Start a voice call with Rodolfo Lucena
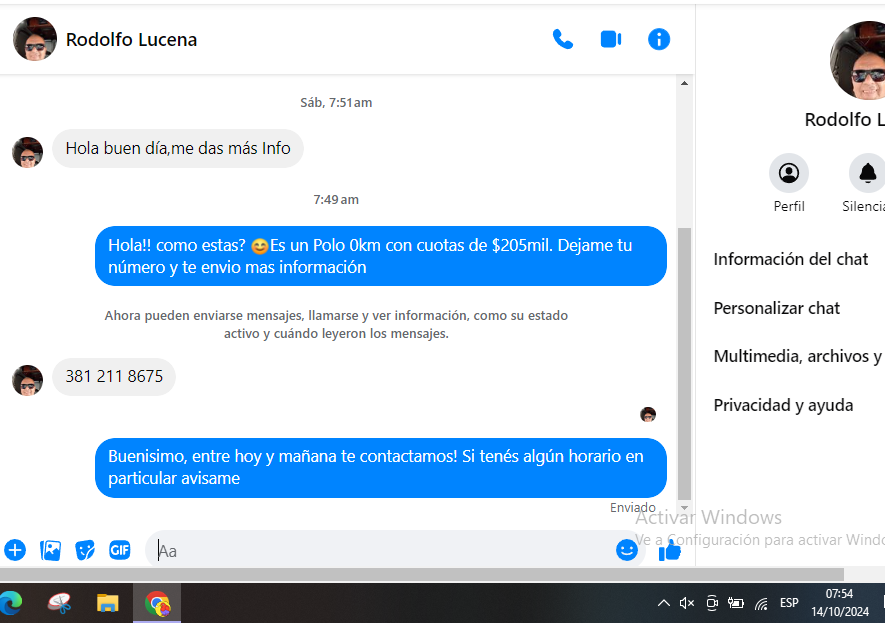This screenshot has height=623, width=885. 563,39
